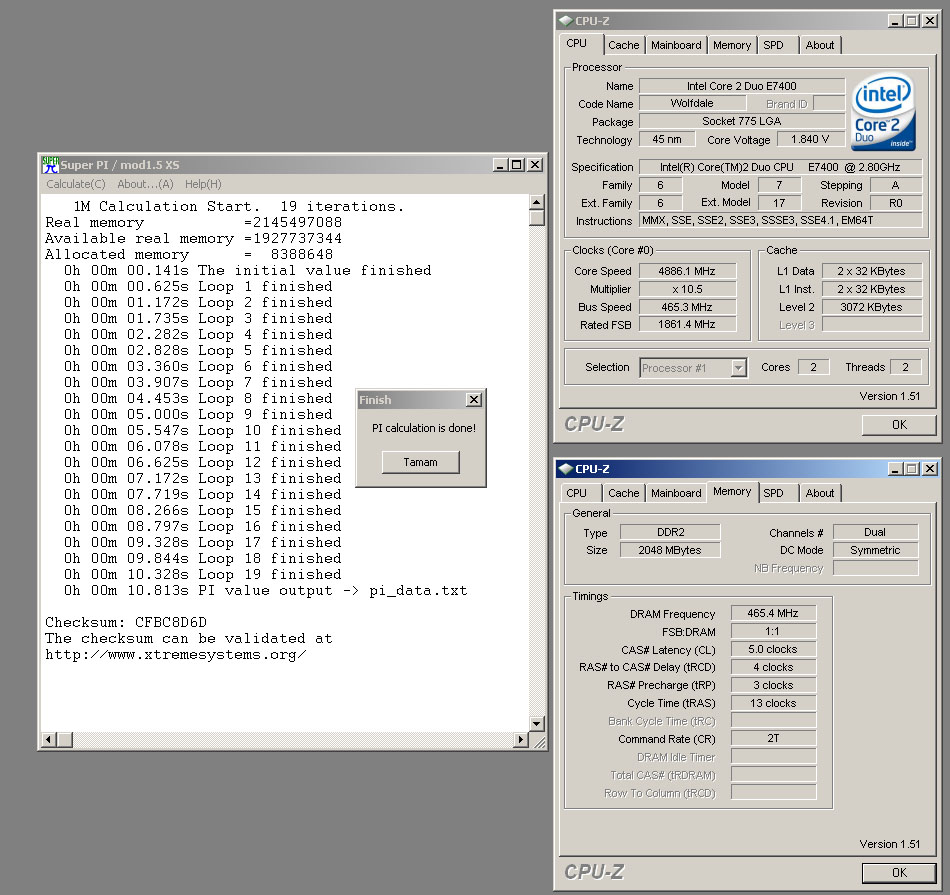Close the upper CPU-Z window

point(930,21)
